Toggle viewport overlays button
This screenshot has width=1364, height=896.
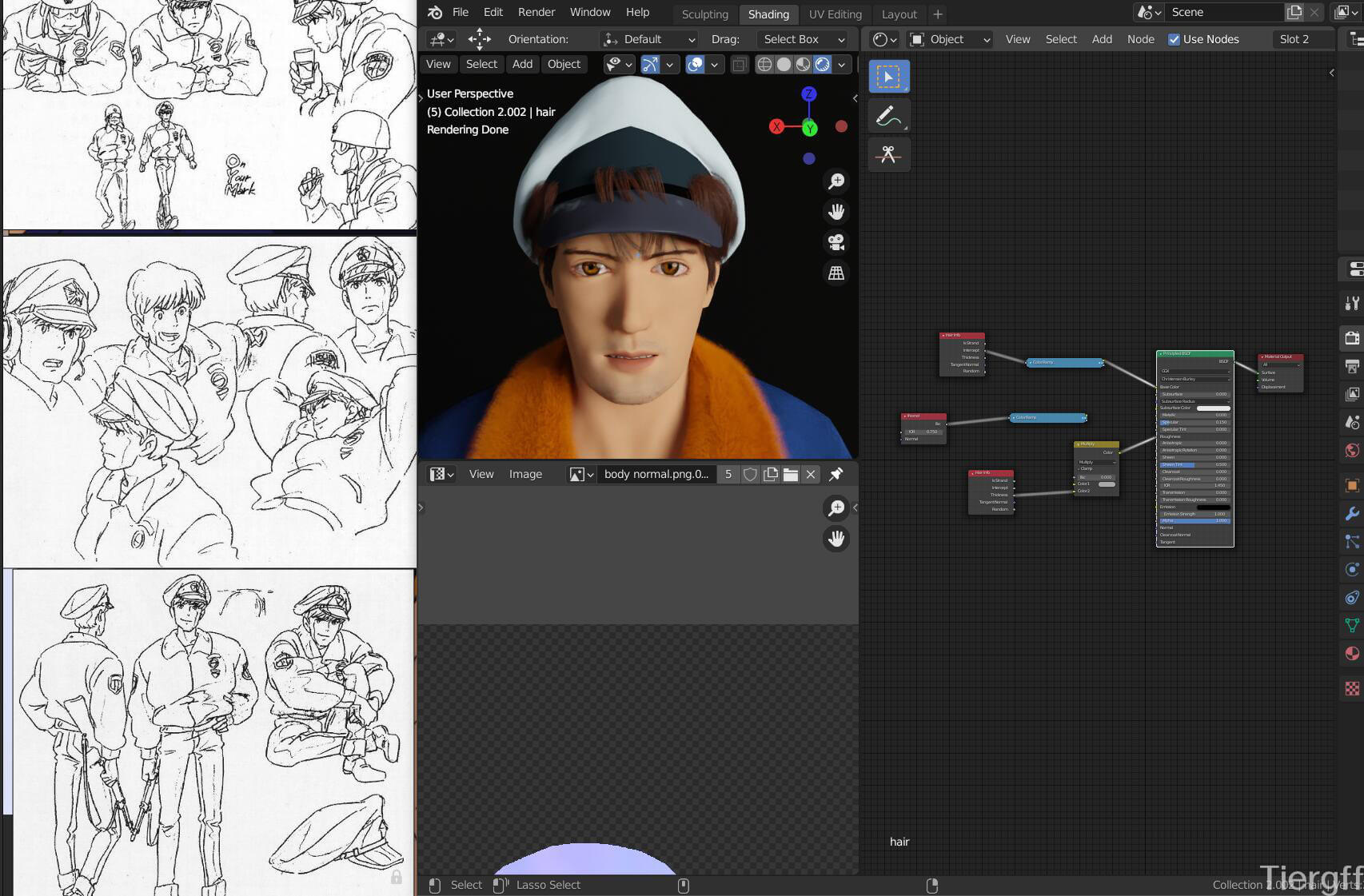tap(695, 64)
